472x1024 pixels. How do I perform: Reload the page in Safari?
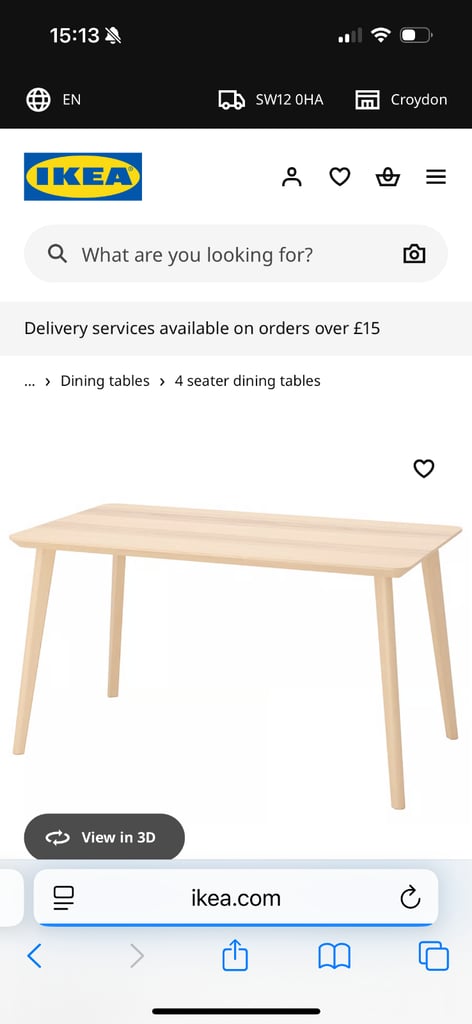[410, 898]
